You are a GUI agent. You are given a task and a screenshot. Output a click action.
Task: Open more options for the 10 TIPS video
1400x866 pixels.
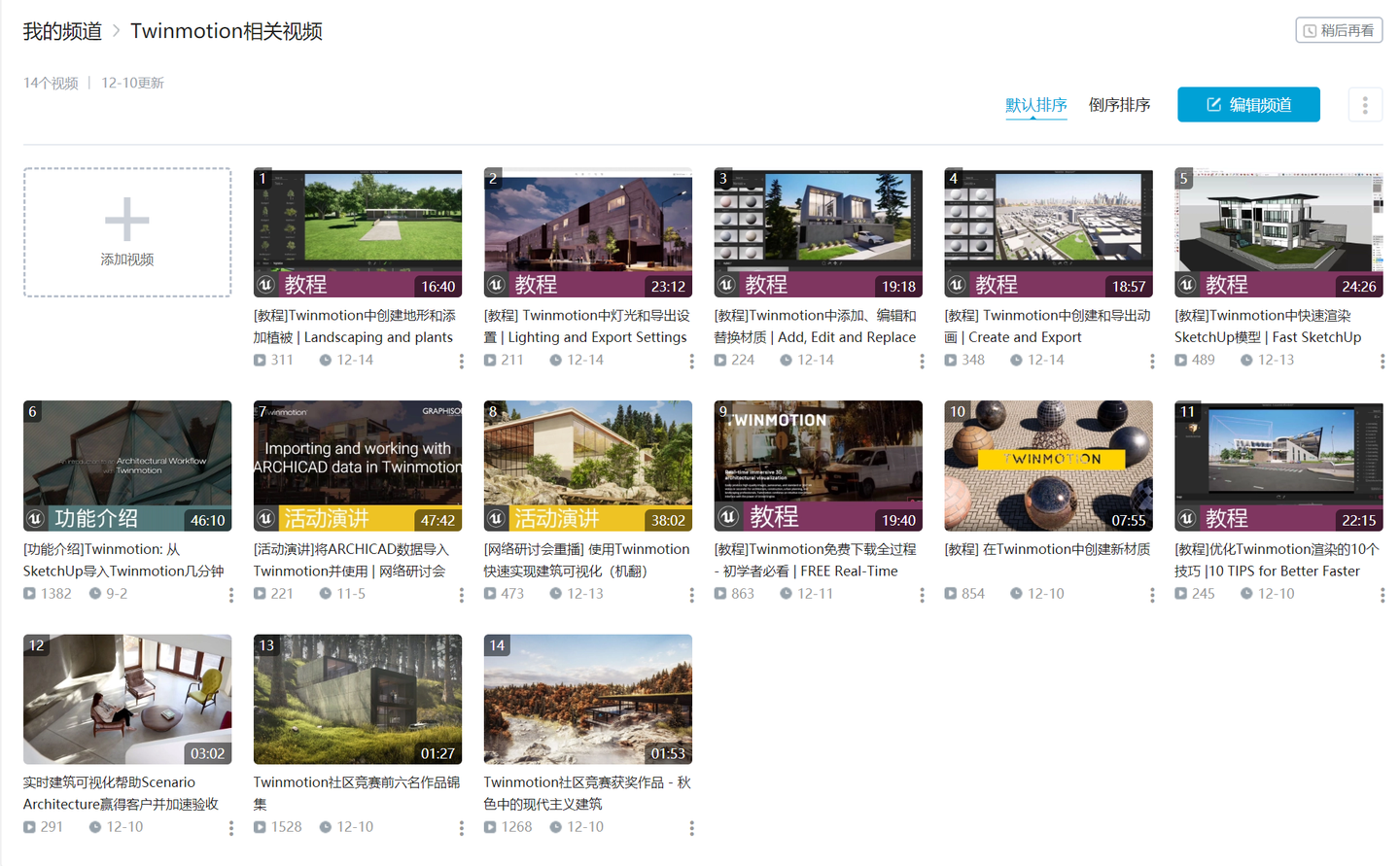point(1382,595)
